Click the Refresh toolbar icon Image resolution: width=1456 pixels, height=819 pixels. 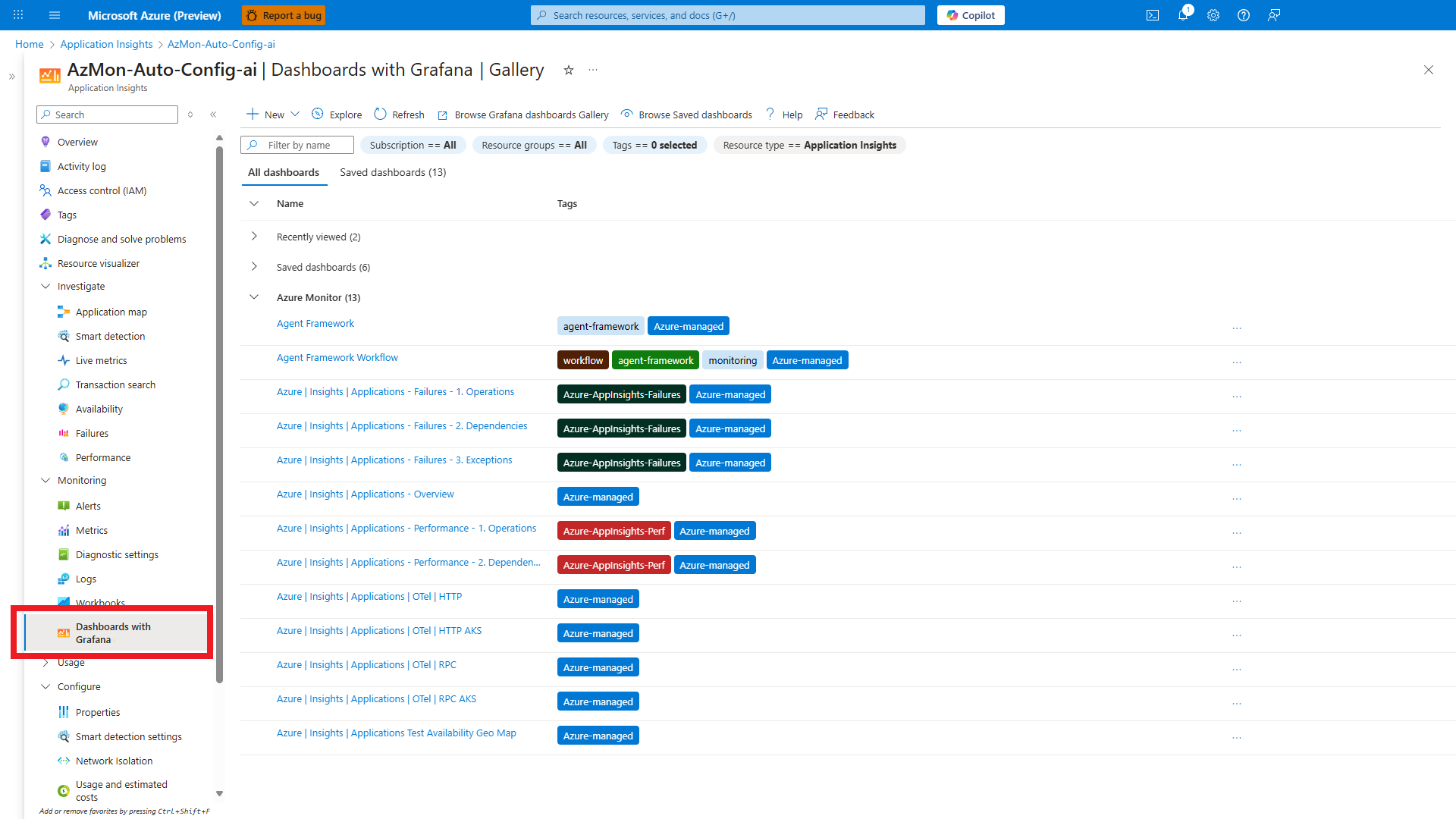click(380, 115)
